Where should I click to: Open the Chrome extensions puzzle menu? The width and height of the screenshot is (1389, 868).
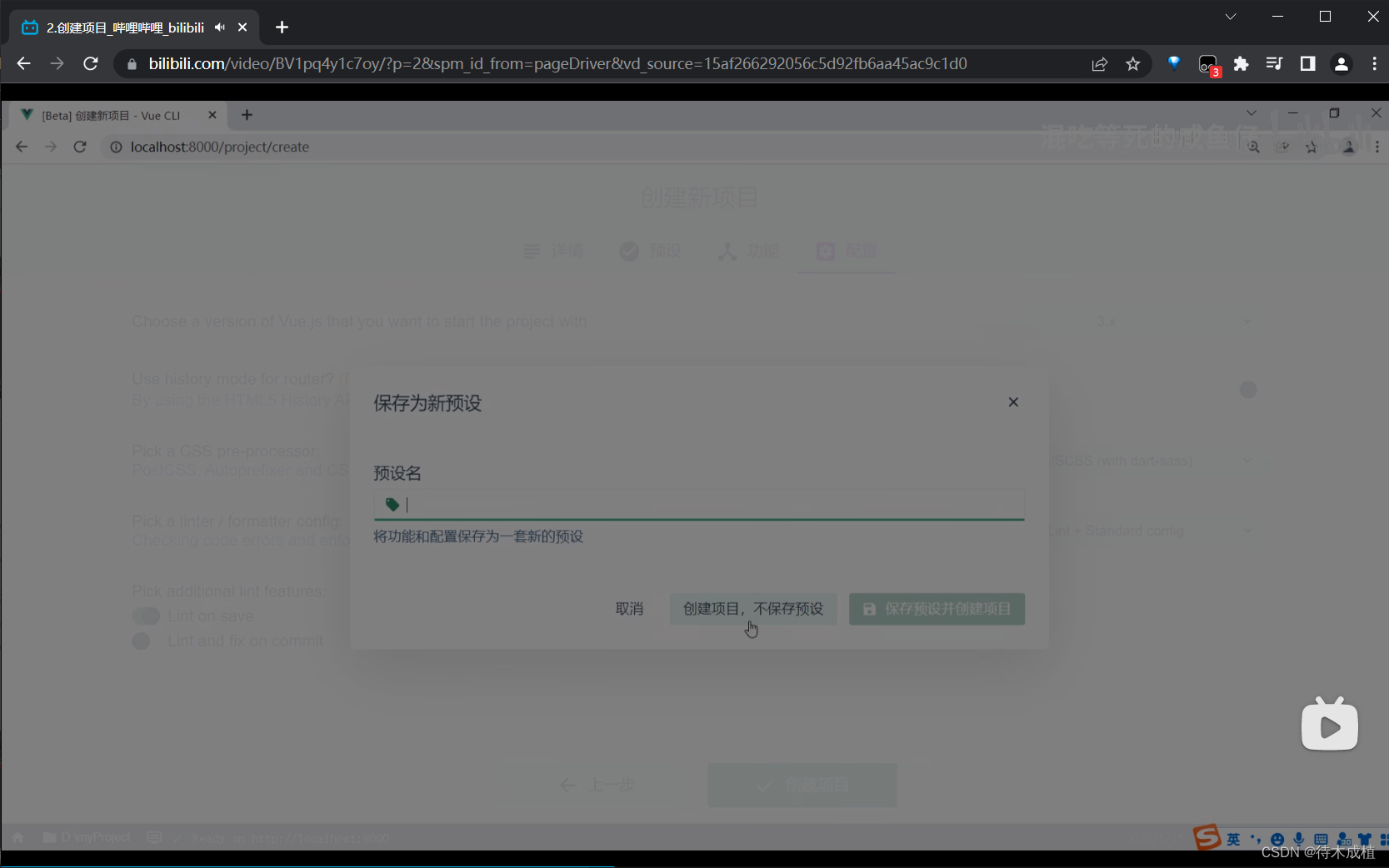click(1241, 64)
